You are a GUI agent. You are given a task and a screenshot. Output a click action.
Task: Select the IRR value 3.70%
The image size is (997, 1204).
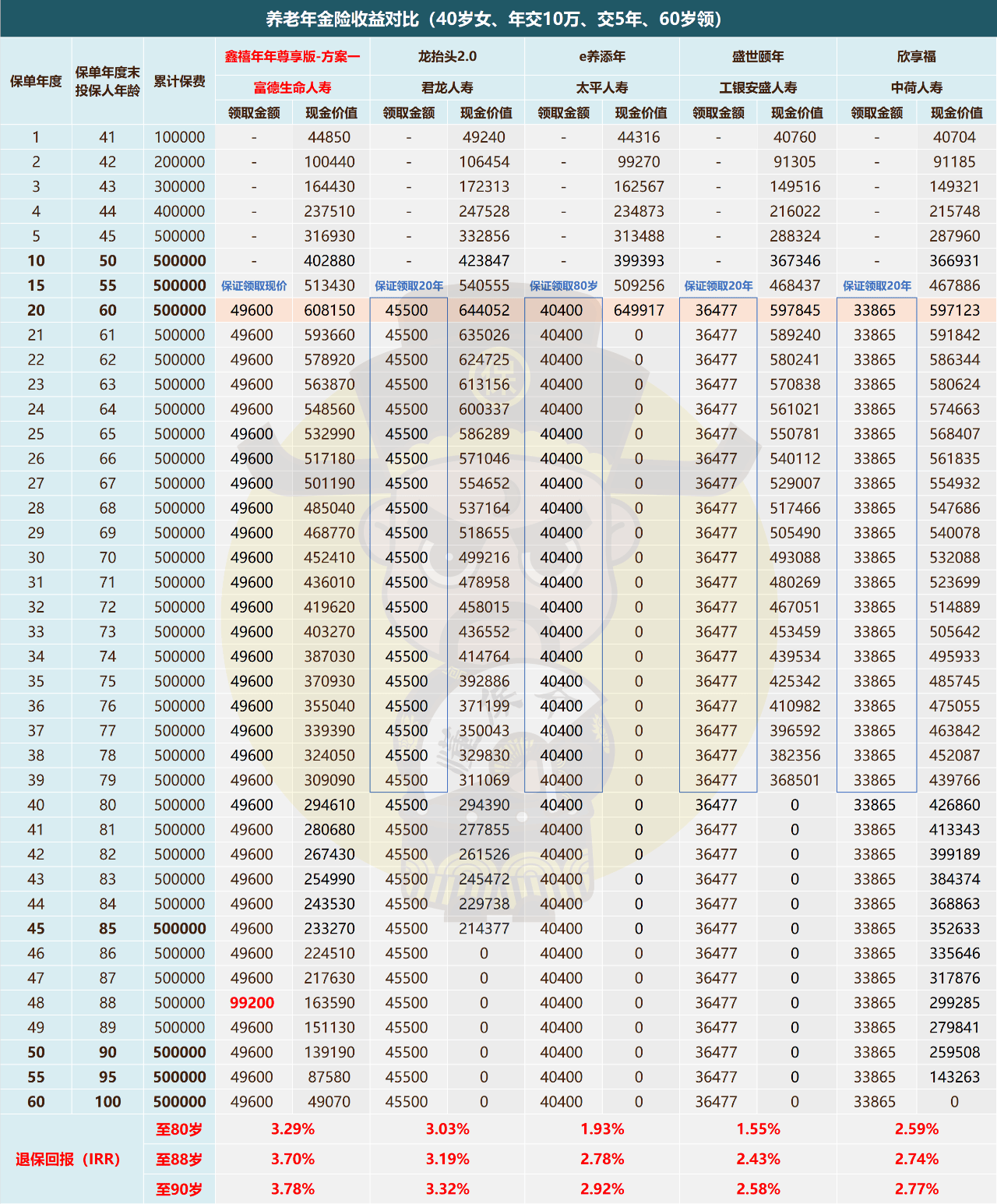click(x=293, y=1160)
